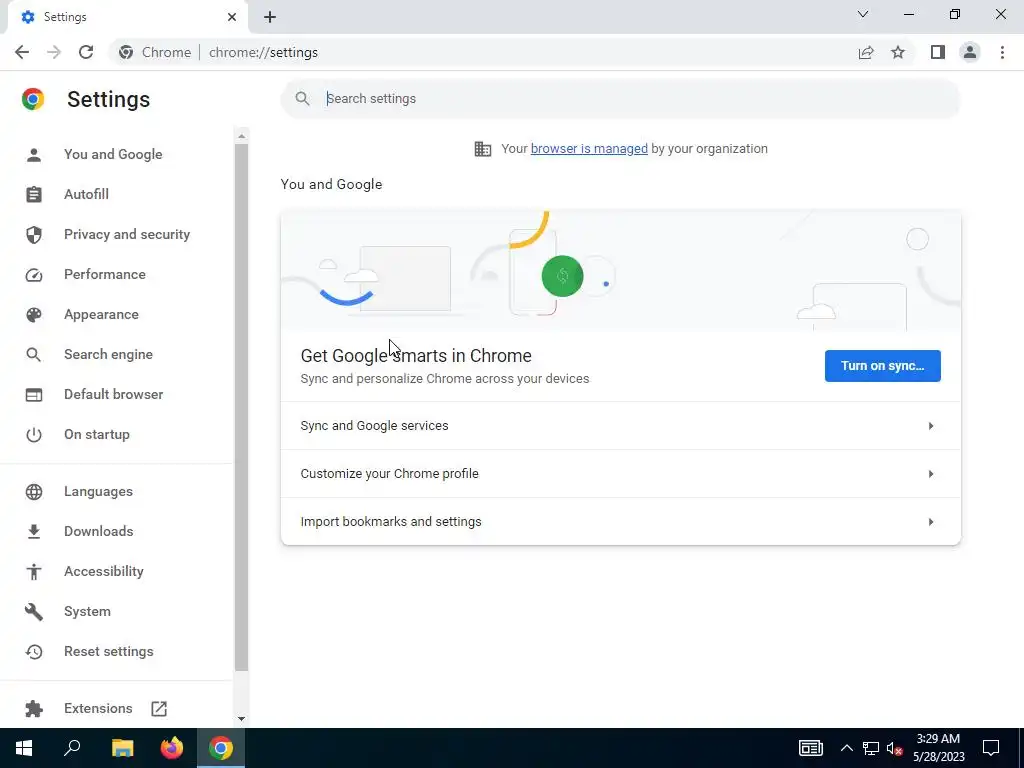Reload the settings page
This screenshot has width=1024, height=768.
coord(86,52)
